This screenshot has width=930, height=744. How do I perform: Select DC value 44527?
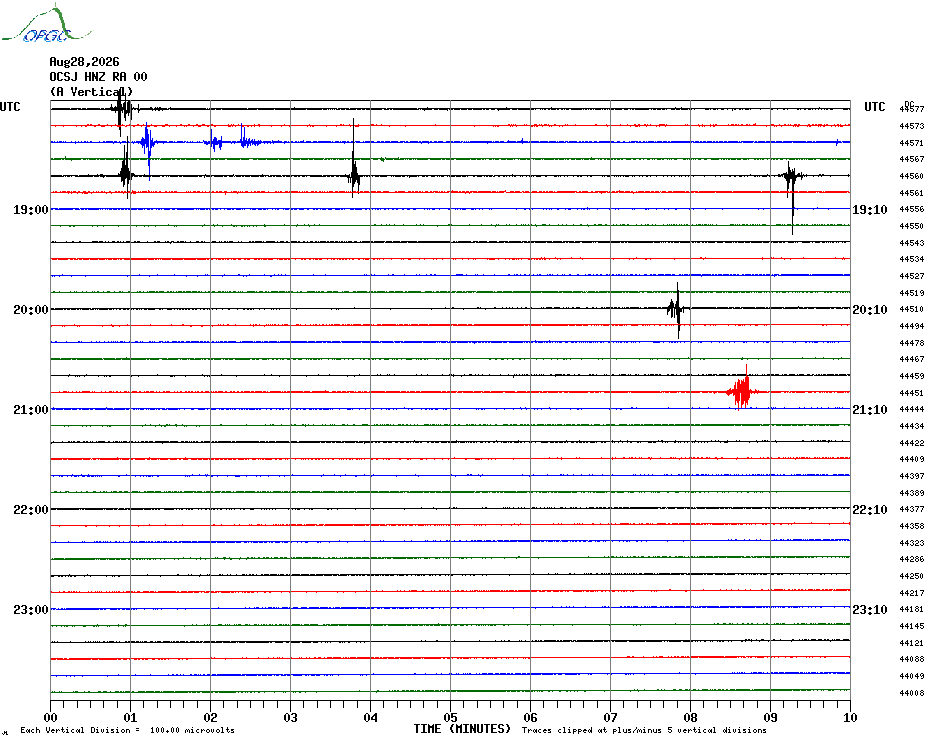(912, 276)
